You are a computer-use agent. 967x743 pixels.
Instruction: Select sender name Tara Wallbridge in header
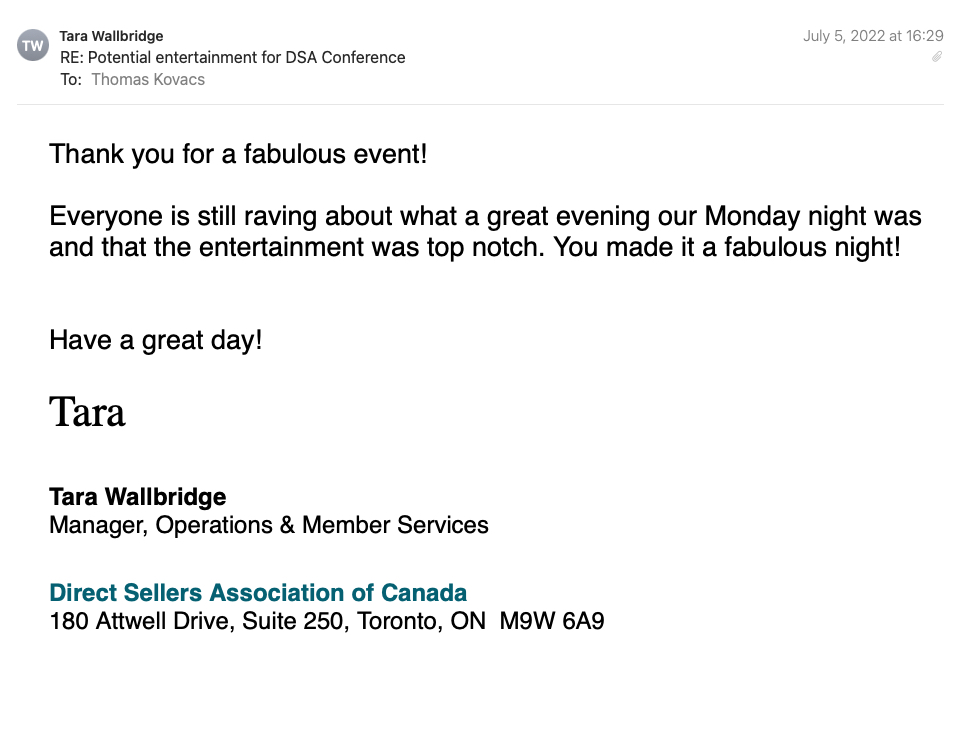point(111,36)
